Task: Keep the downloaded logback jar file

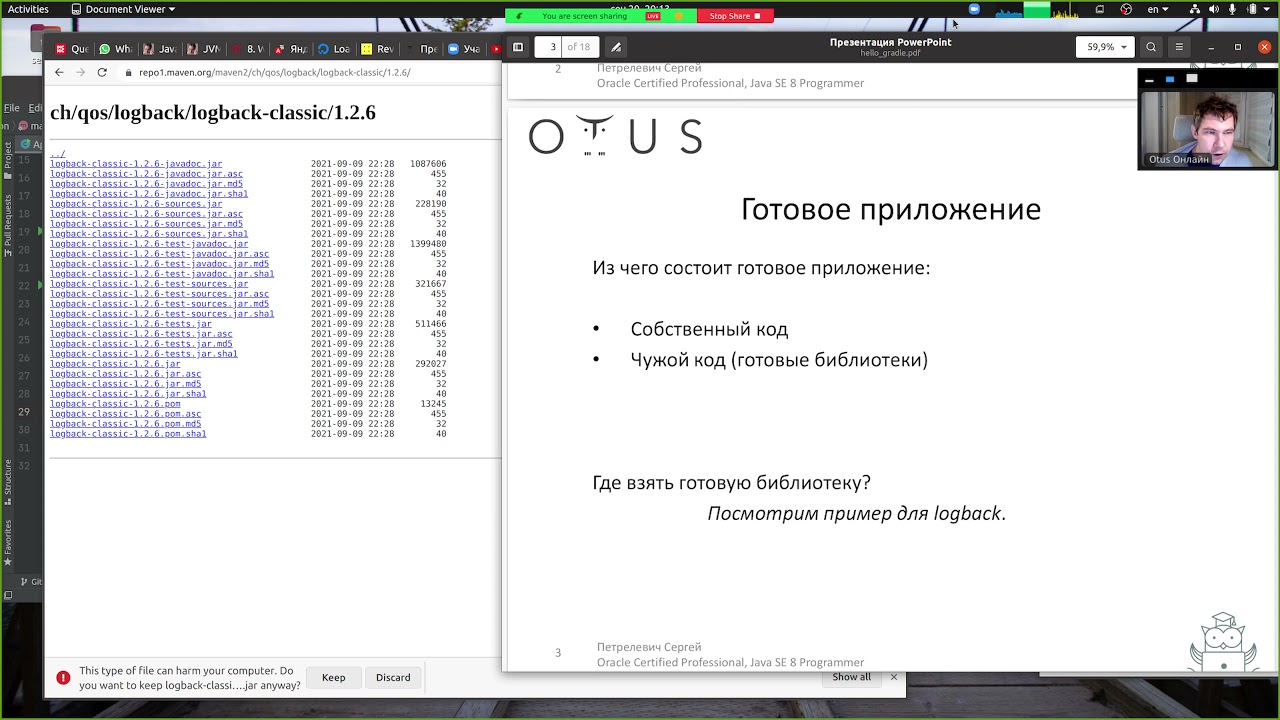Action: (x=333, y=678)
